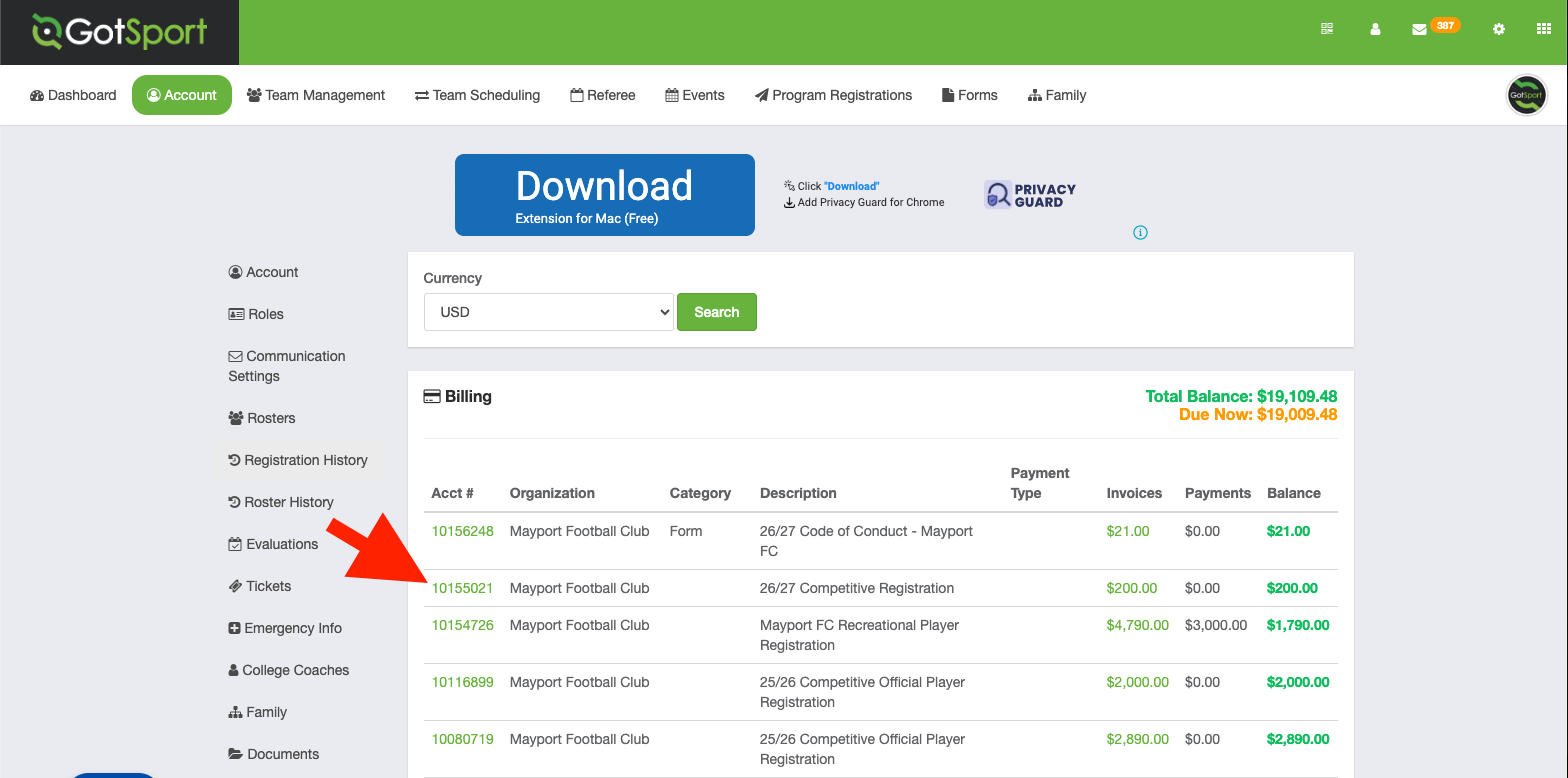This screenshot has height=778, width=1568.
Task: Open the Events navigation item
Action: tap(695, 95)
